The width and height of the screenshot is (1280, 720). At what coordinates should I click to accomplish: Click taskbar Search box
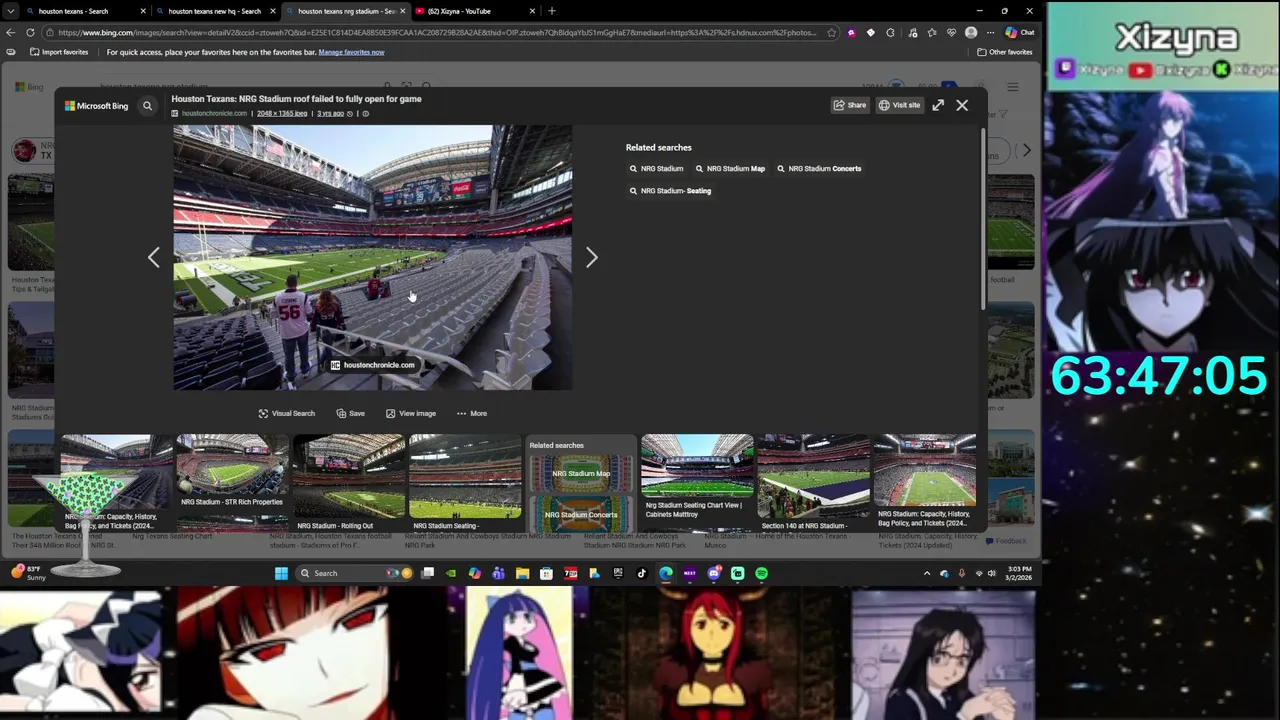[x=355, y=573]
